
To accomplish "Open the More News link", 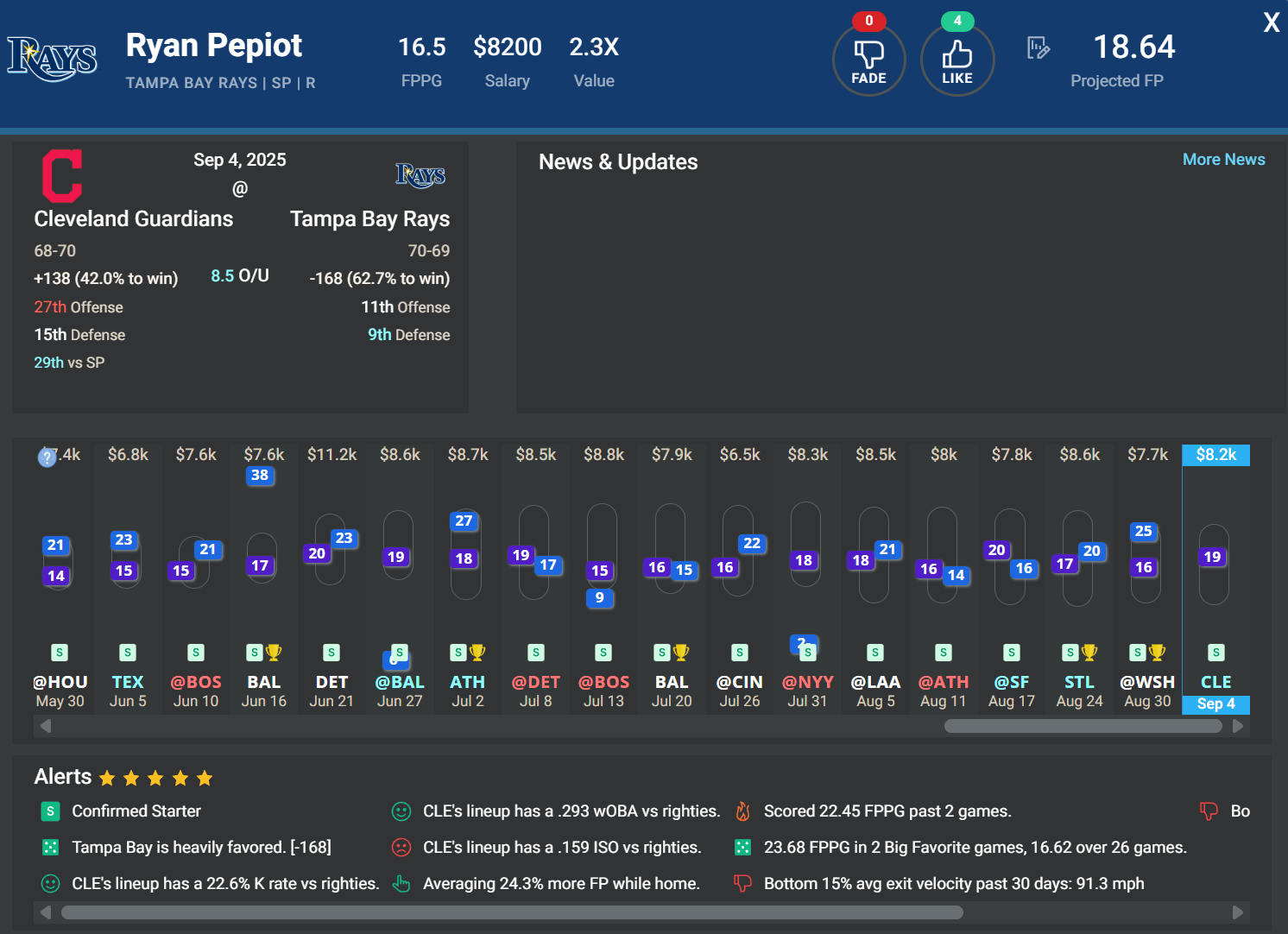I will click(1223, 160).
